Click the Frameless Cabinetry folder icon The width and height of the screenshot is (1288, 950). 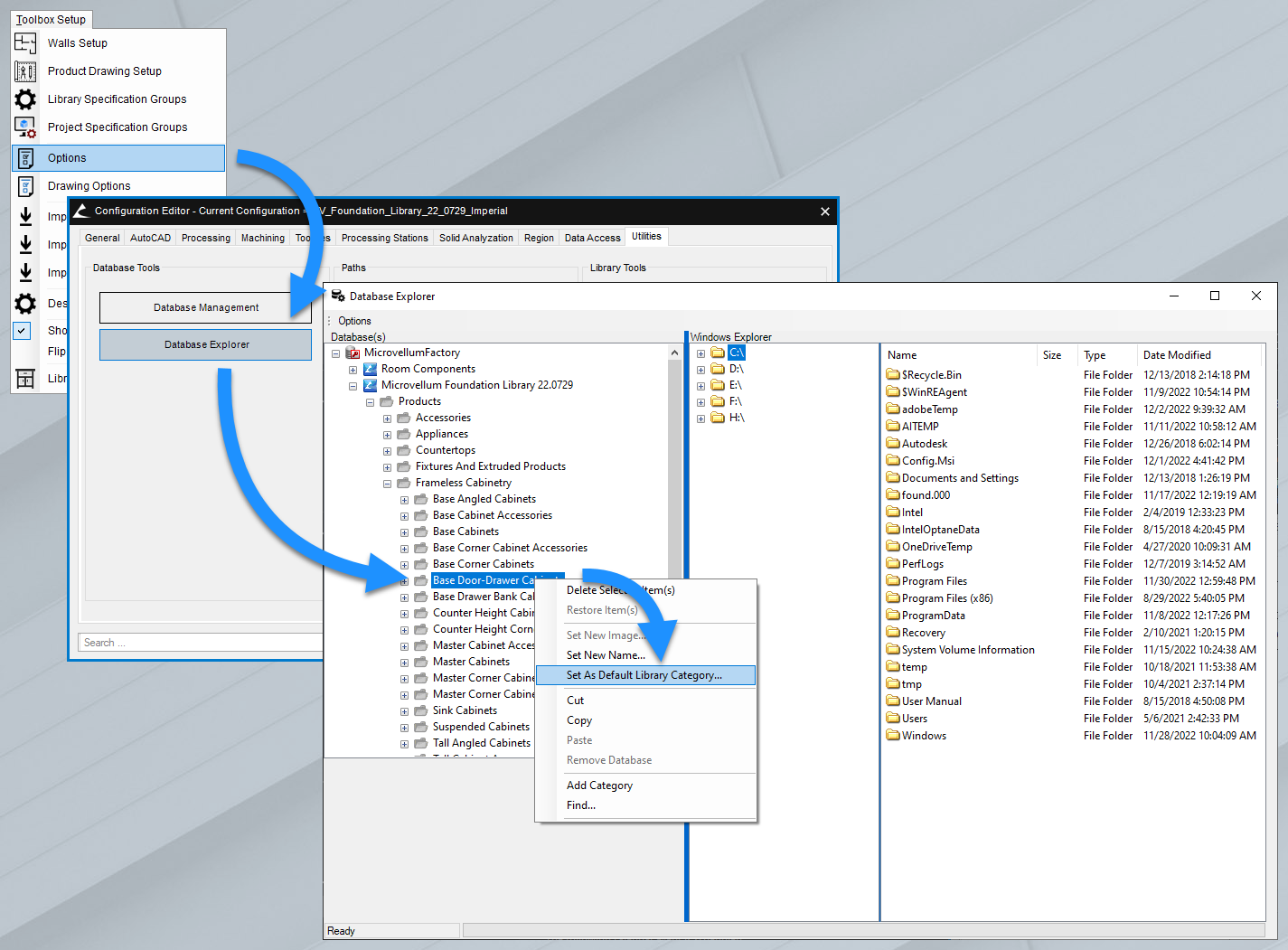pos(404,483)
